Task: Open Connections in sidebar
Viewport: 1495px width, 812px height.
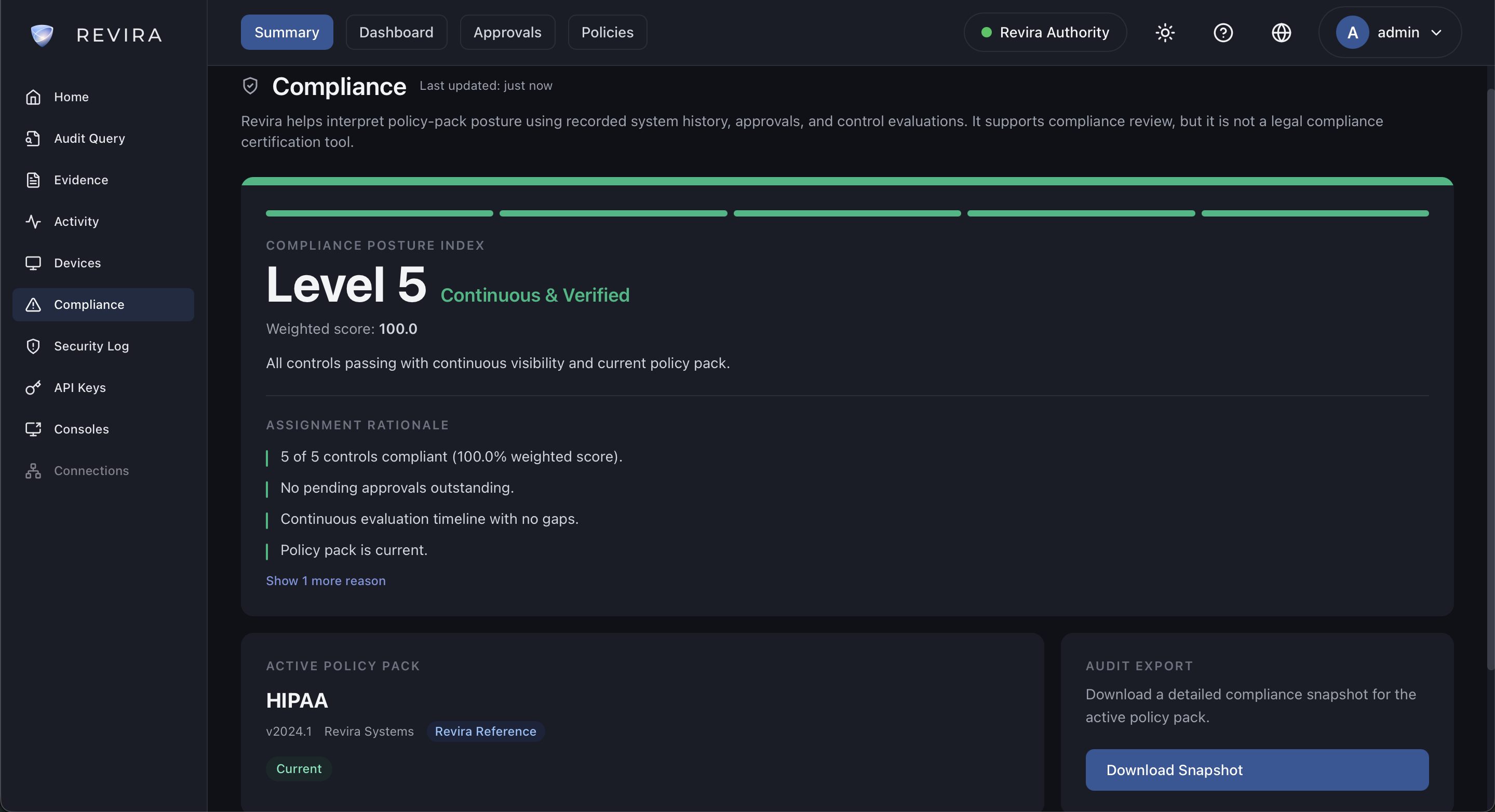Action: click(103, 471)
